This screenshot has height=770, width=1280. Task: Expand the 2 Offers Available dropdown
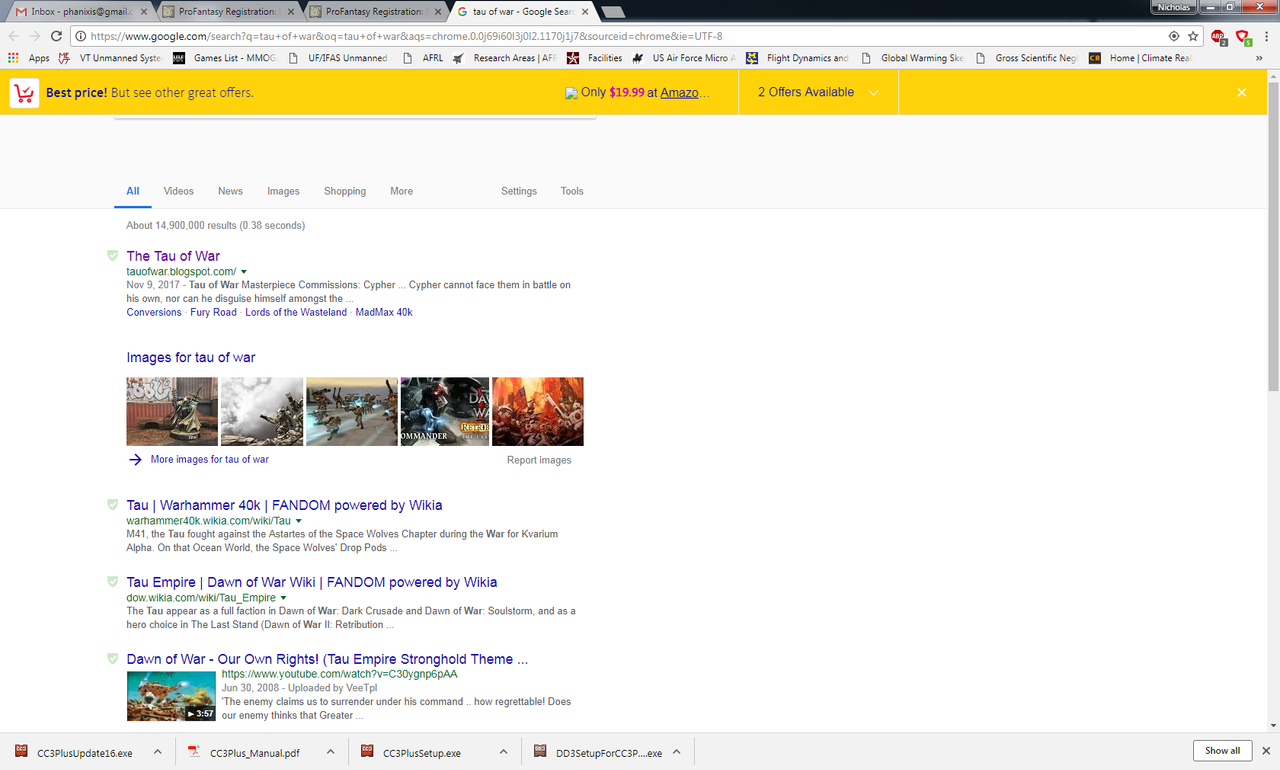(x=818, y=92)
